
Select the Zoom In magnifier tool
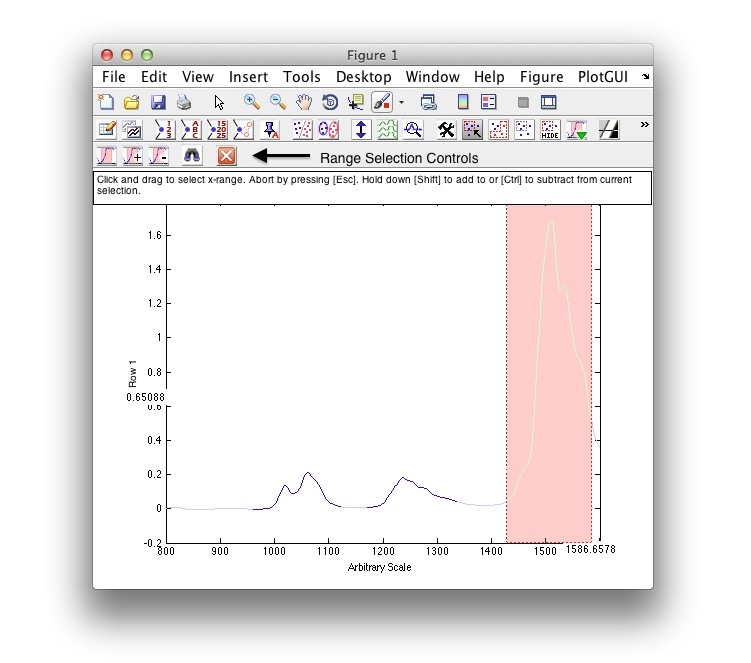click(x=252, y=102)
